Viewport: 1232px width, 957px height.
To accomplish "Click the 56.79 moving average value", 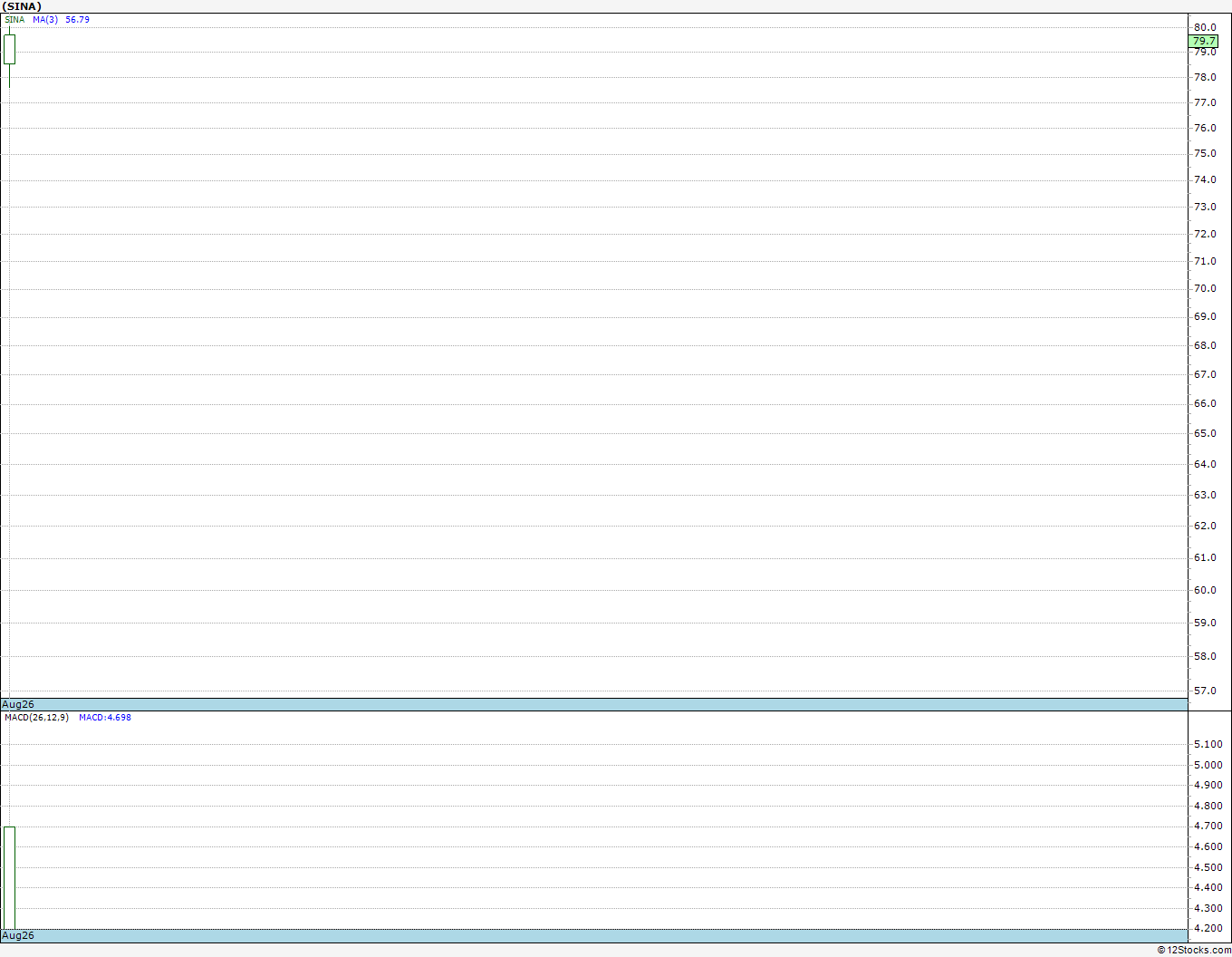I will [x=77, y=19].
